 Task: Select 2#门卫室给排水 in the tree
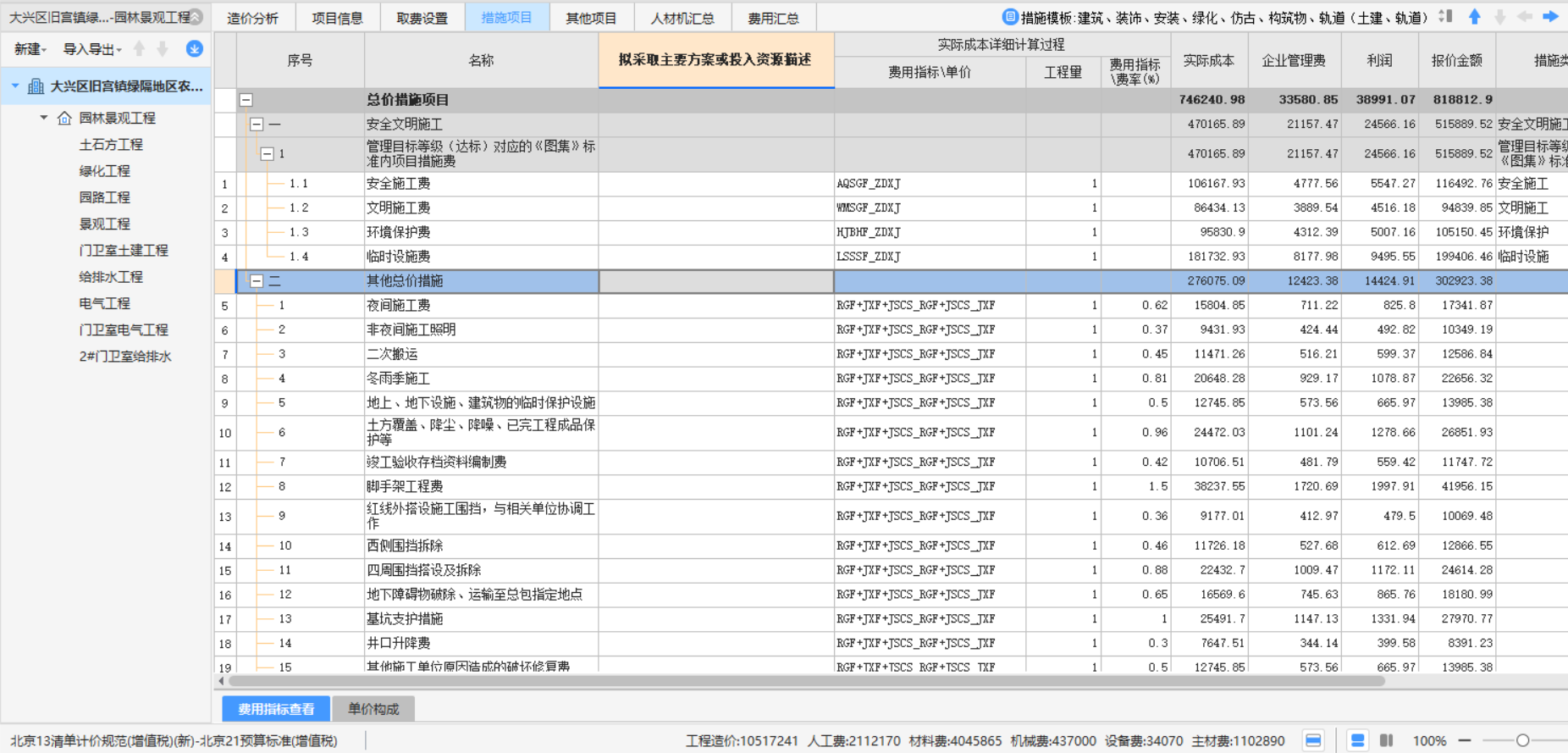coord(125,357)
